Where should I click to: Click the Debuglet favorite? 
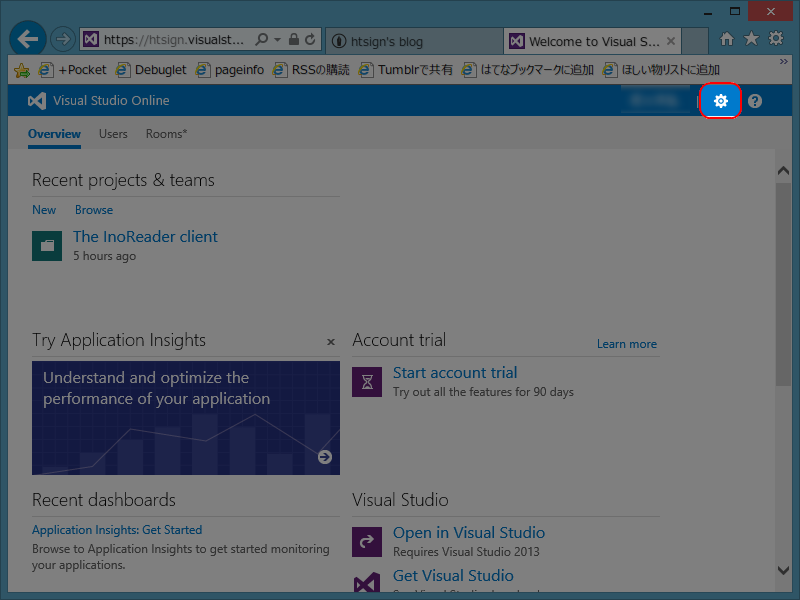(x=151, y=70)
